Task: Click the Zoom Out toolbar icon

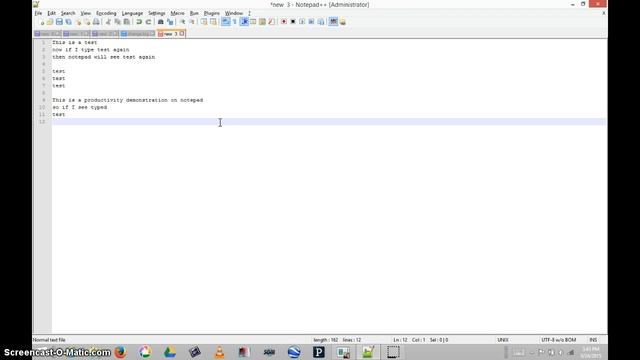Action: click(x=192, y=22)
